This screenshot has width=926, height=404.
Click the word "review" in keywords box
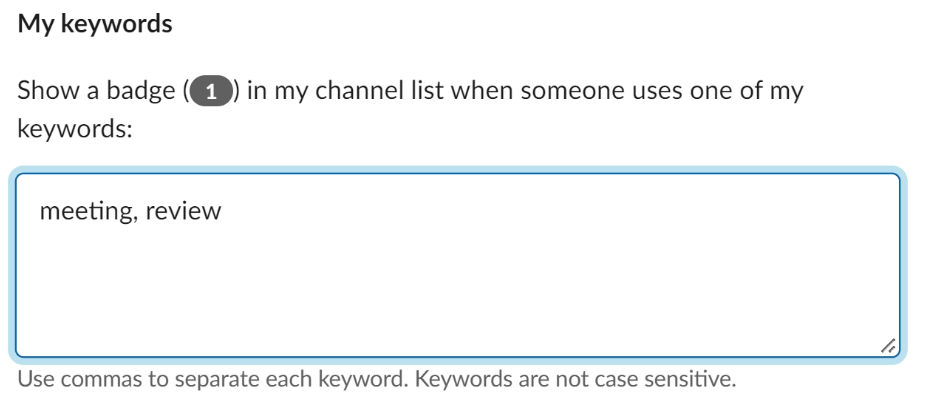pyautogui.click(x=183, y=211)
